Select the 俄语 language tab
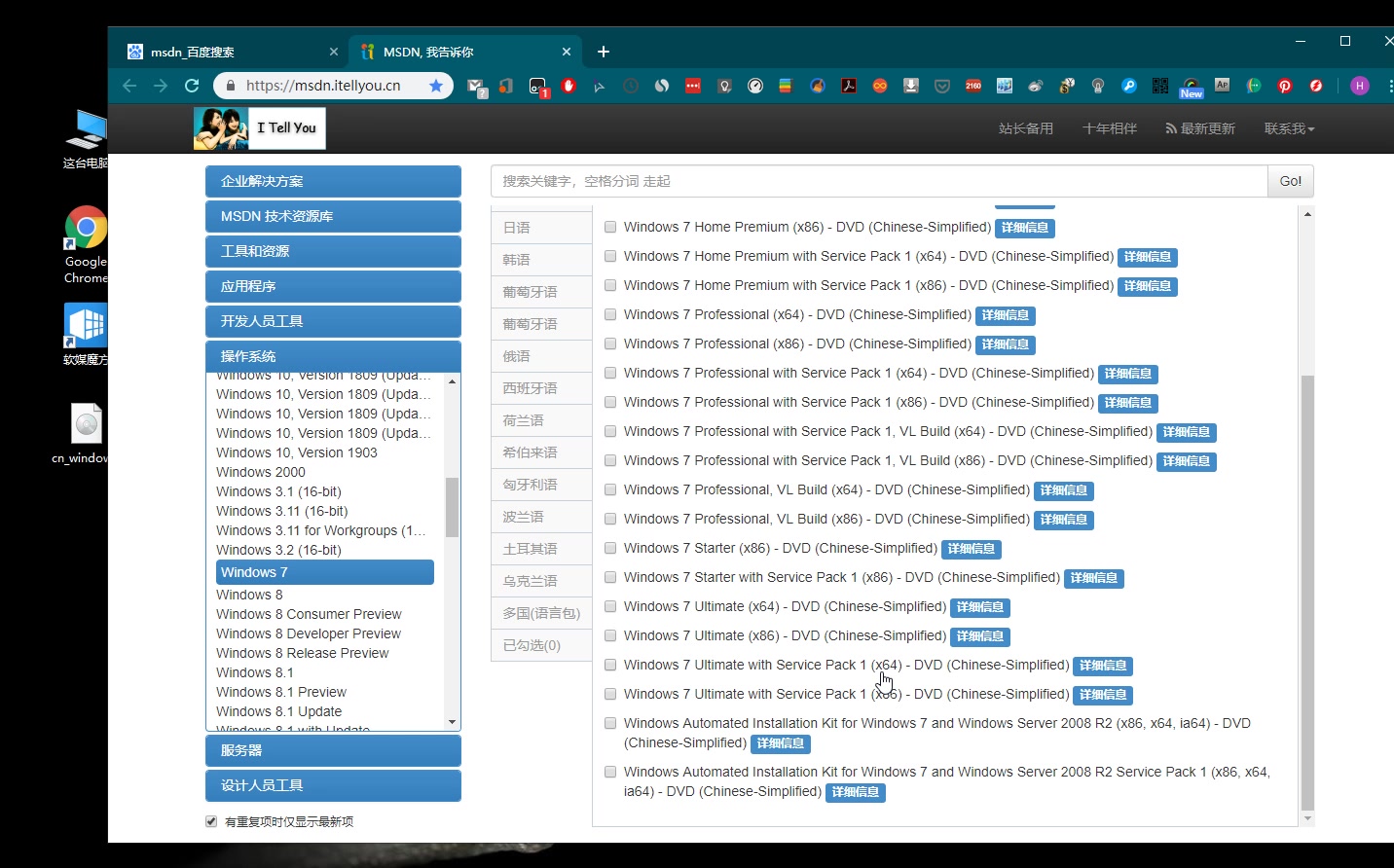 pyautogui.click(x=541, y=356)
